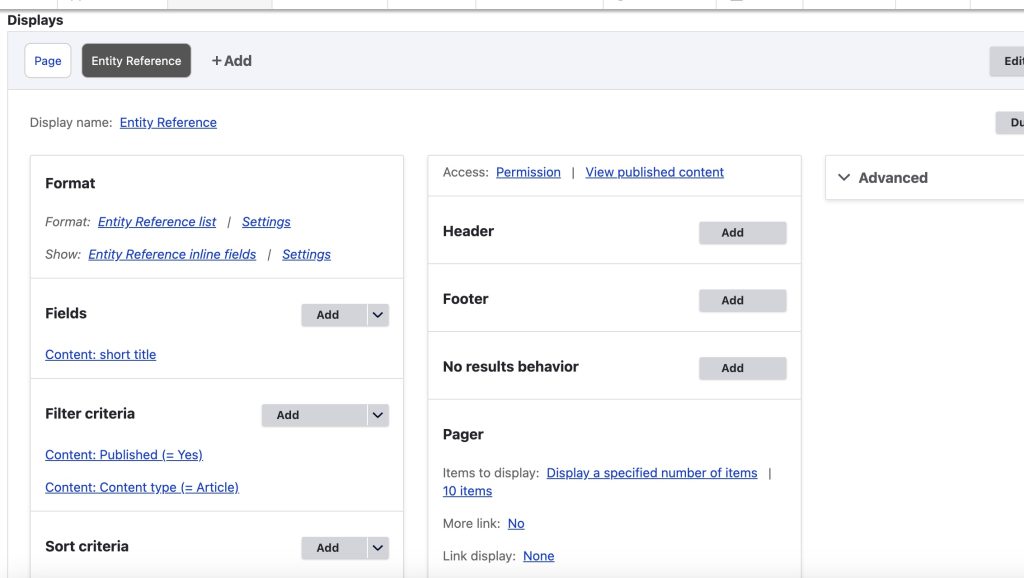Open the Content: short title field

coord(100,355)
